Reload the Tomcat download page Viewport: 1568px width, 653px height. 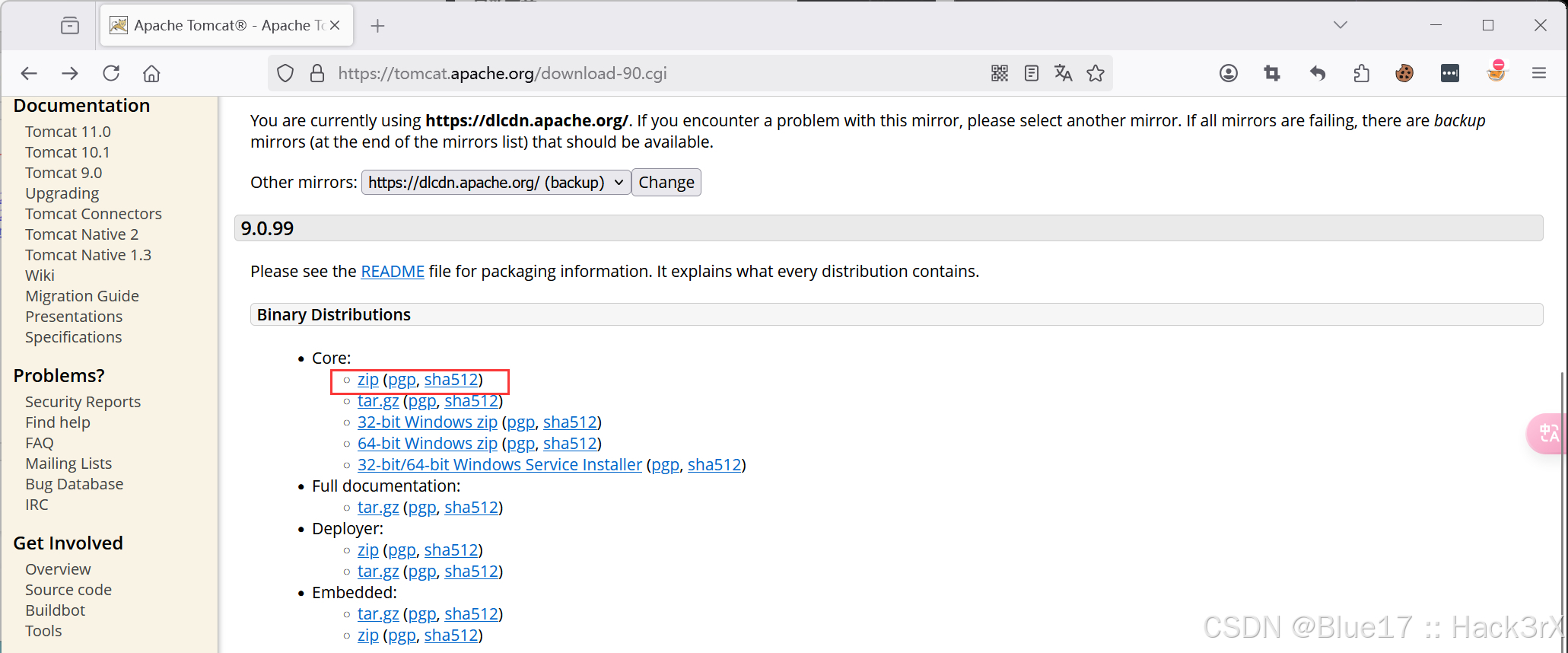pyautogui.click(x=111, y=73)
